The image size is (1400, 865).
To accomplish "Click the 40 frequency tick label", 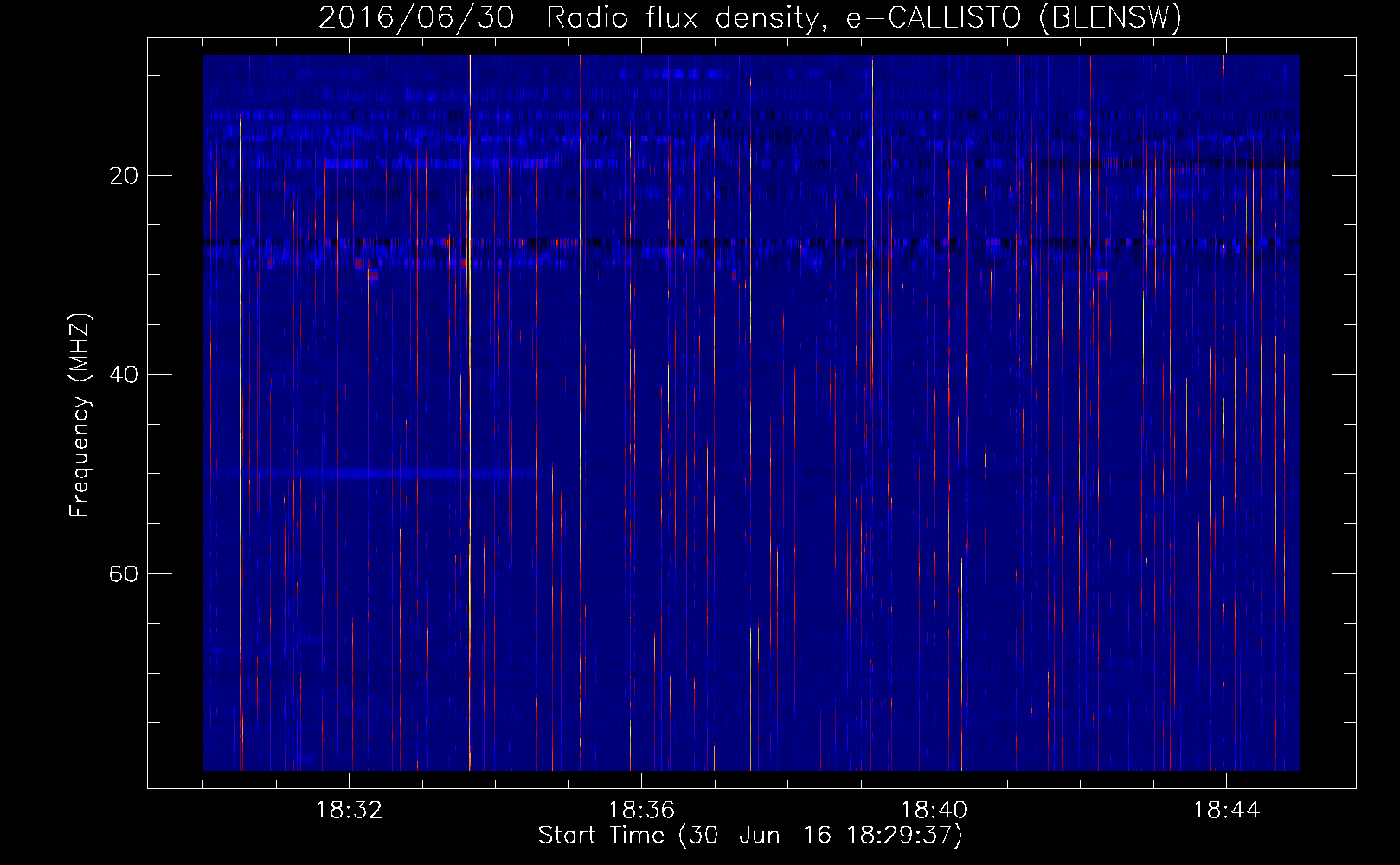I will click(124, 375).
